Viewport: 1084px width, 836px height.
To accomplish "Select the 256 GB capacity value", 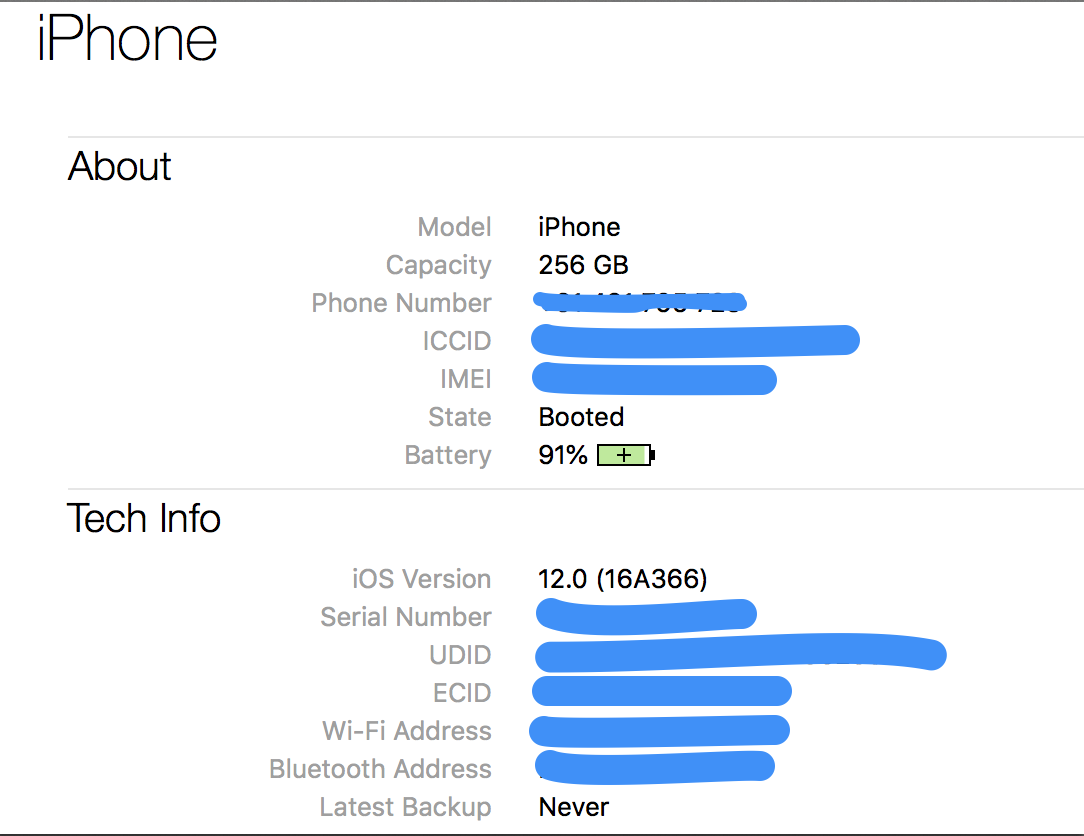I will click(x=583, y=265).
